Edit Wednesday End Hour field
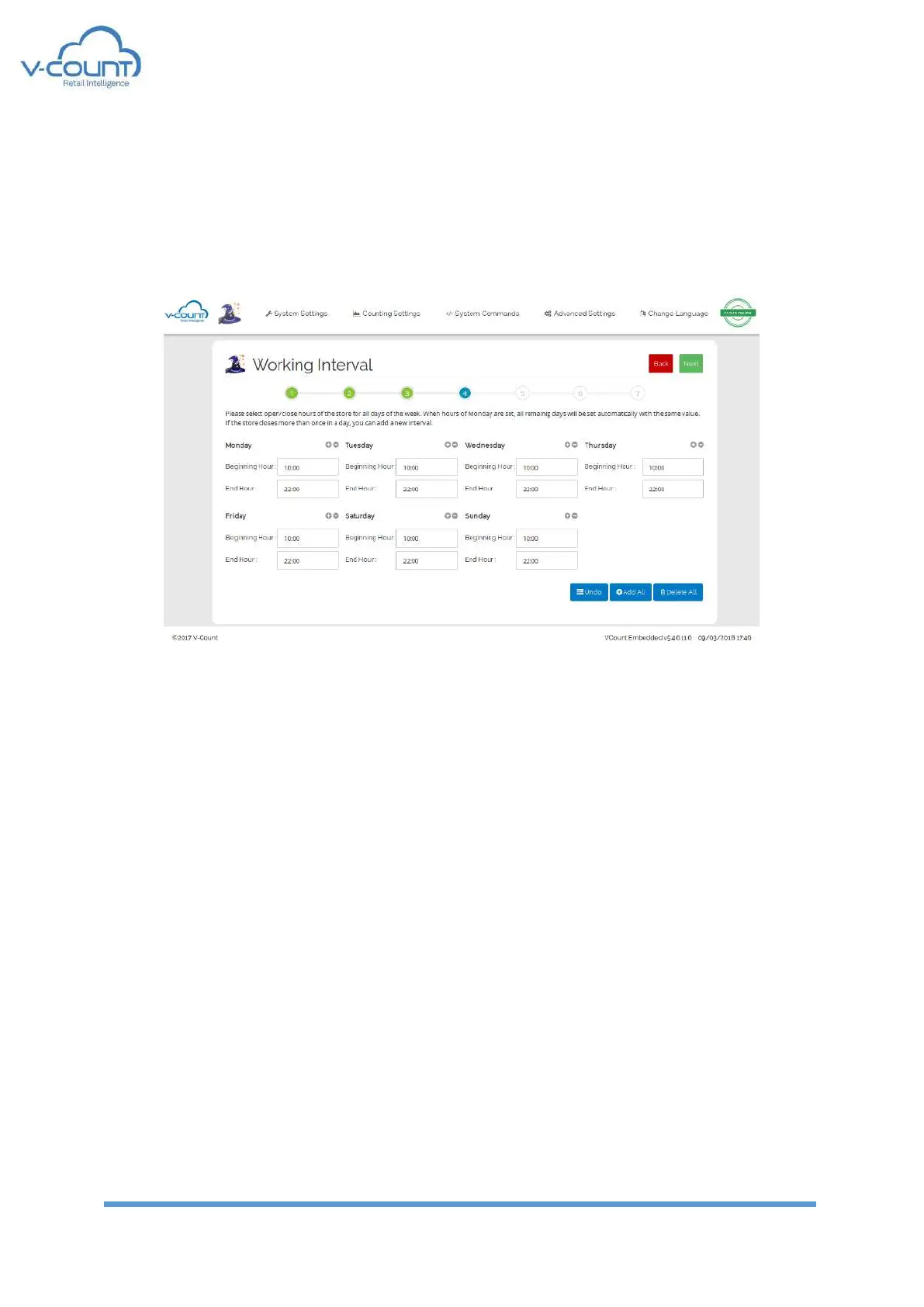 click(547, 489)
